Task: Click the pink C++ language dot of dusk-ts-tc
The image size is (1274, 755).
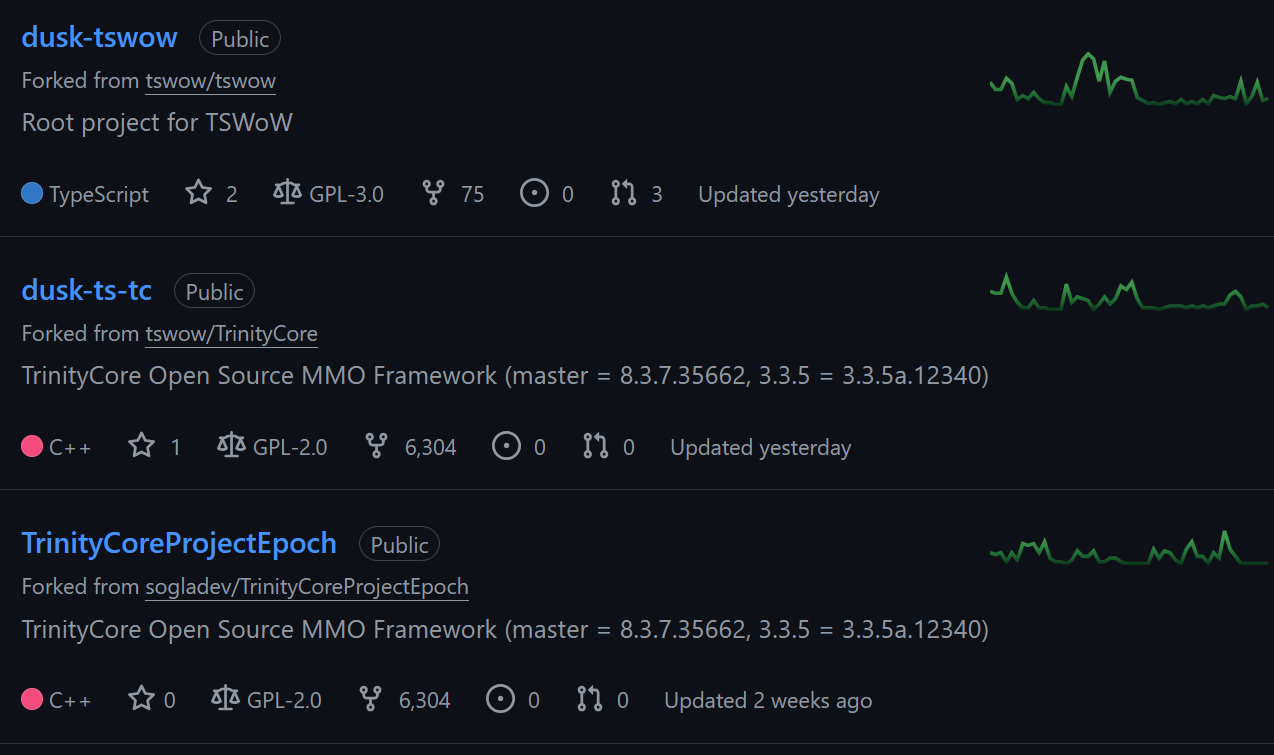Action: click(32, 446)
